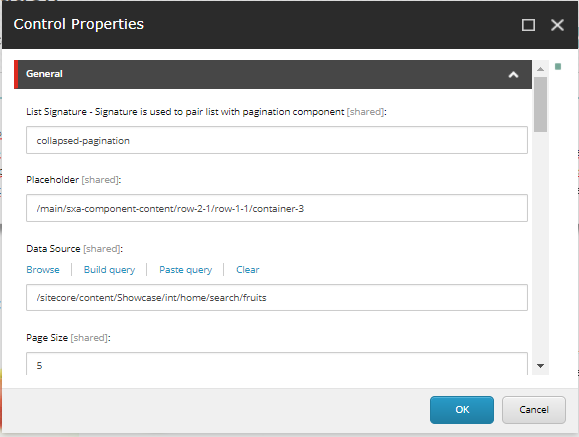Viewport: 579px width, 437px height.
Task: Click the Cancel button
Action: (x=534, y=410)
